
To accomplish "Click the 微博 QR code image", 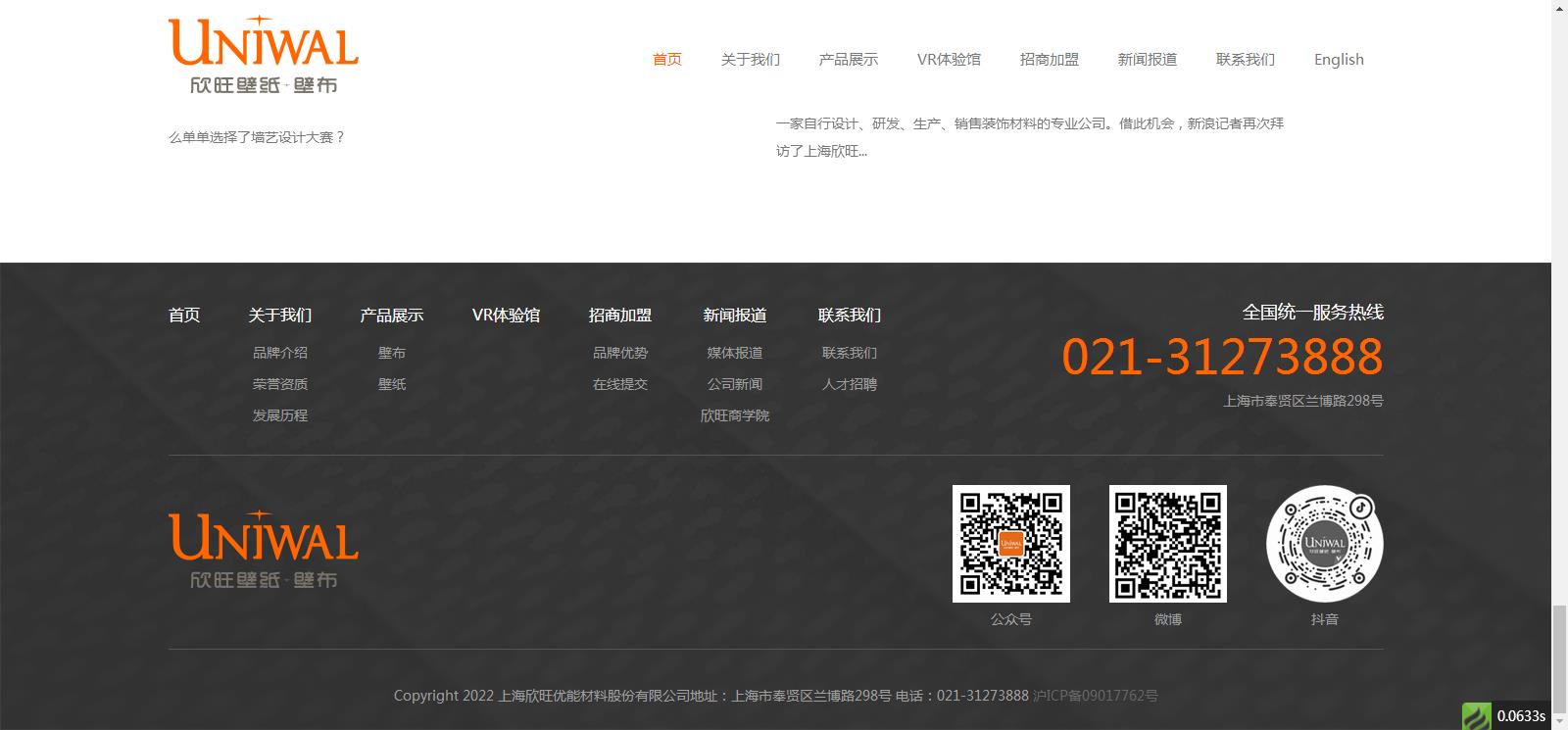I will coord(1167,544).
